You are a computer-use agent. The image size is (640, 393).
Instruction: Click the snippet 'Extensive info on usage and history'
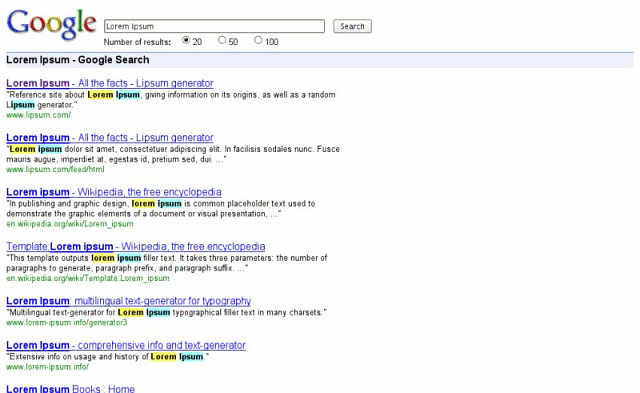[x=107, y=357]
